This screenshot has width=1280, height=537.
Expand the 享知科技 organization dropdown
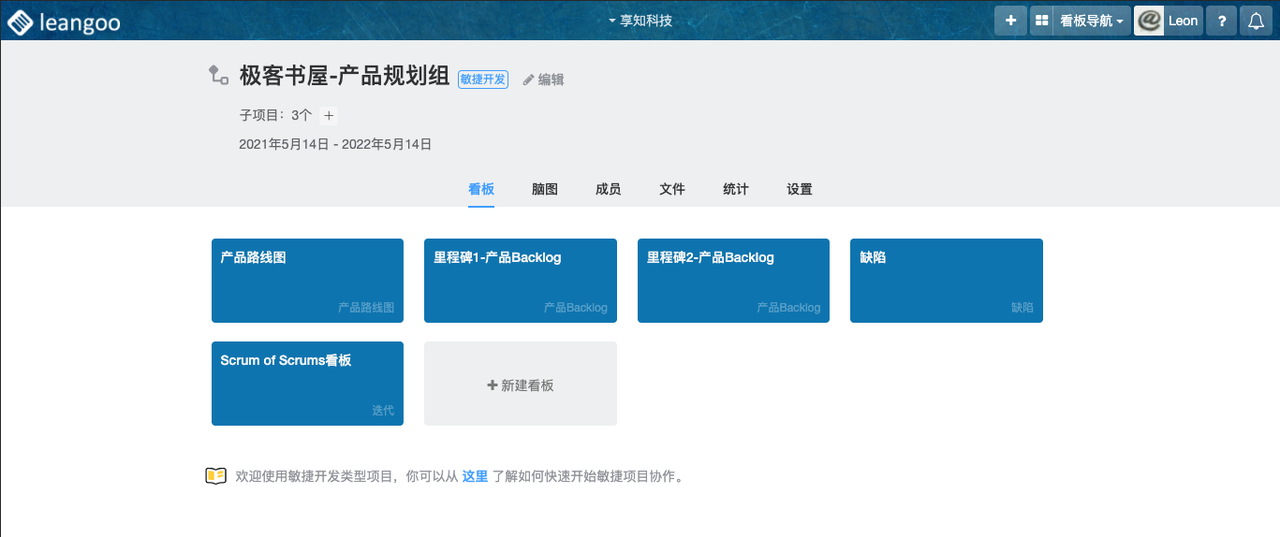(640, 21)
